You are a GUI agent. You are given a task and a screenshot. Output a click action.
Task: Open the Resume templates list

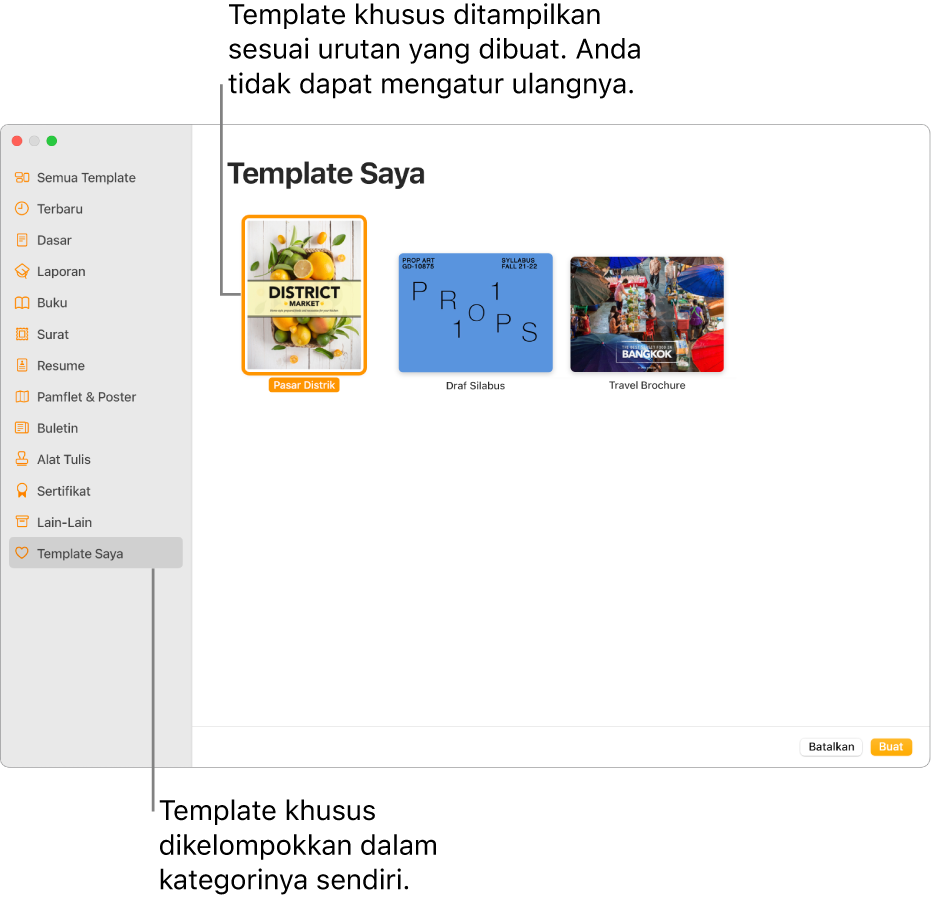(61, 366)
